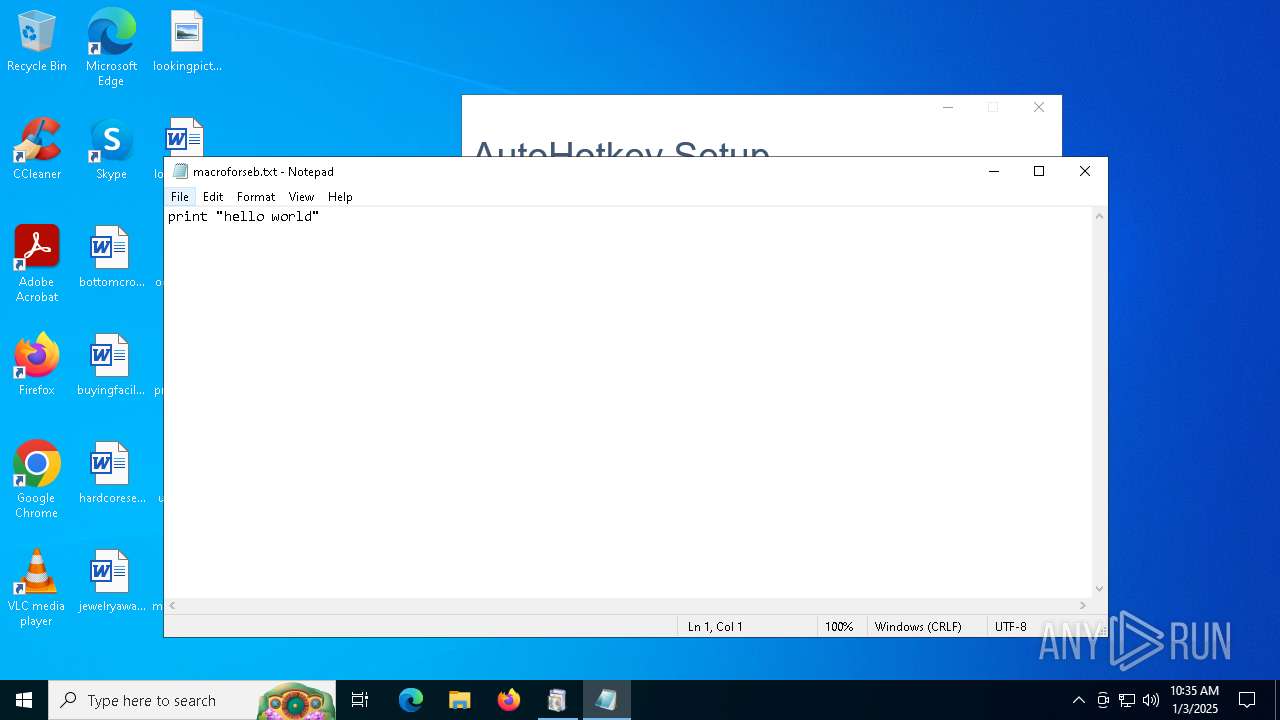Click the horizontal scrollbar left arrow in Notepad

coord(173,605)
